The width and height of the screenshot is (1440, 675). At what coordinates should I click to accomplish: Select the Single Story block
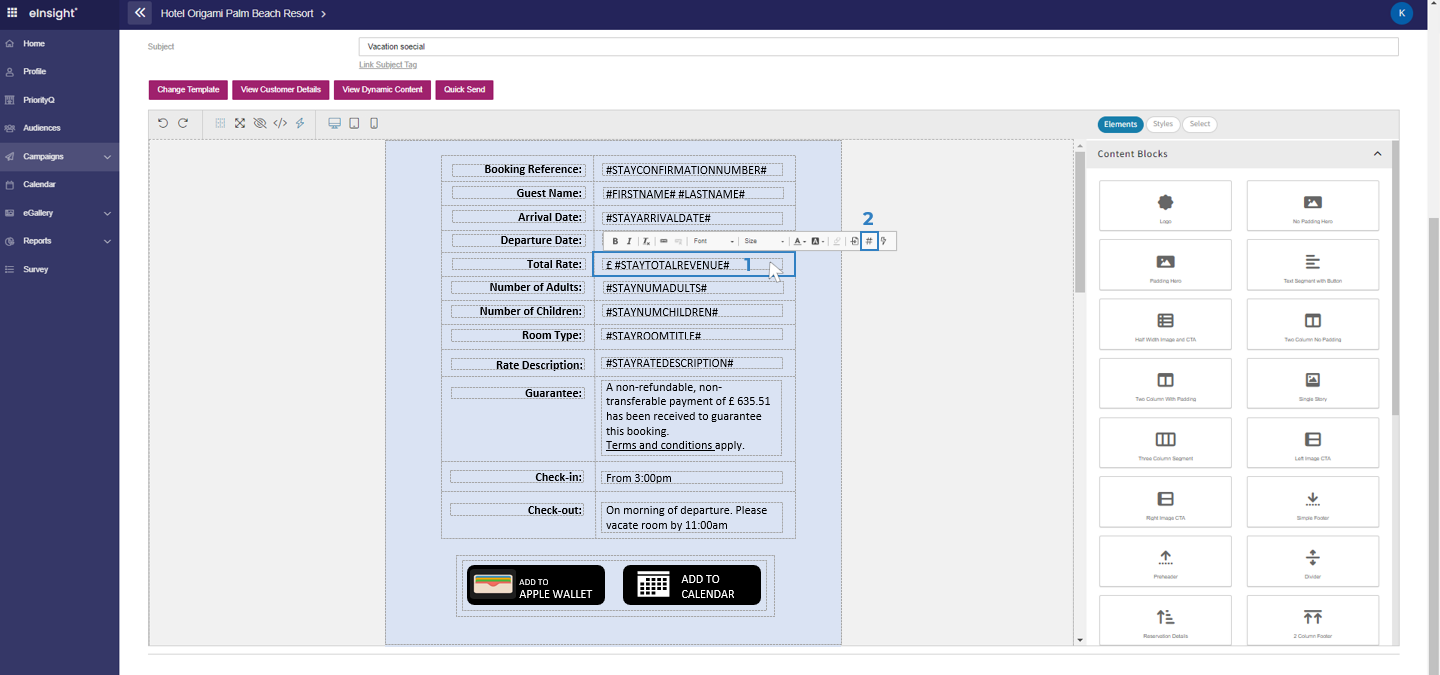tap(1313, 383)
